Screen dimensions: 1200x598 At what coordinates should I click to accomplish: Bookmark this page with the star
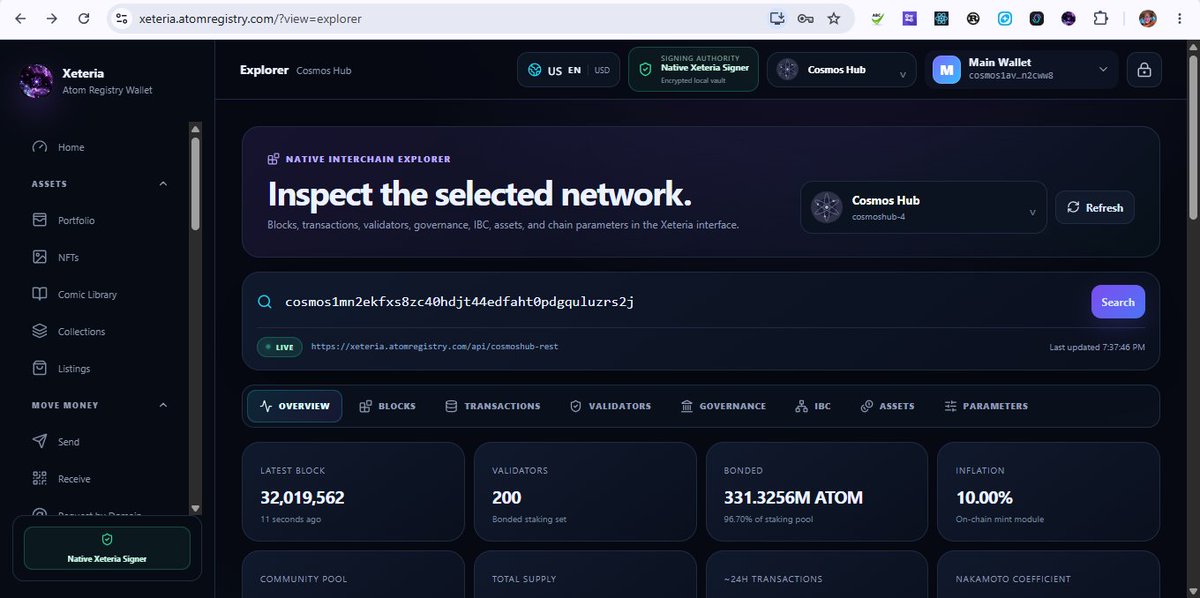click(833, 18)
